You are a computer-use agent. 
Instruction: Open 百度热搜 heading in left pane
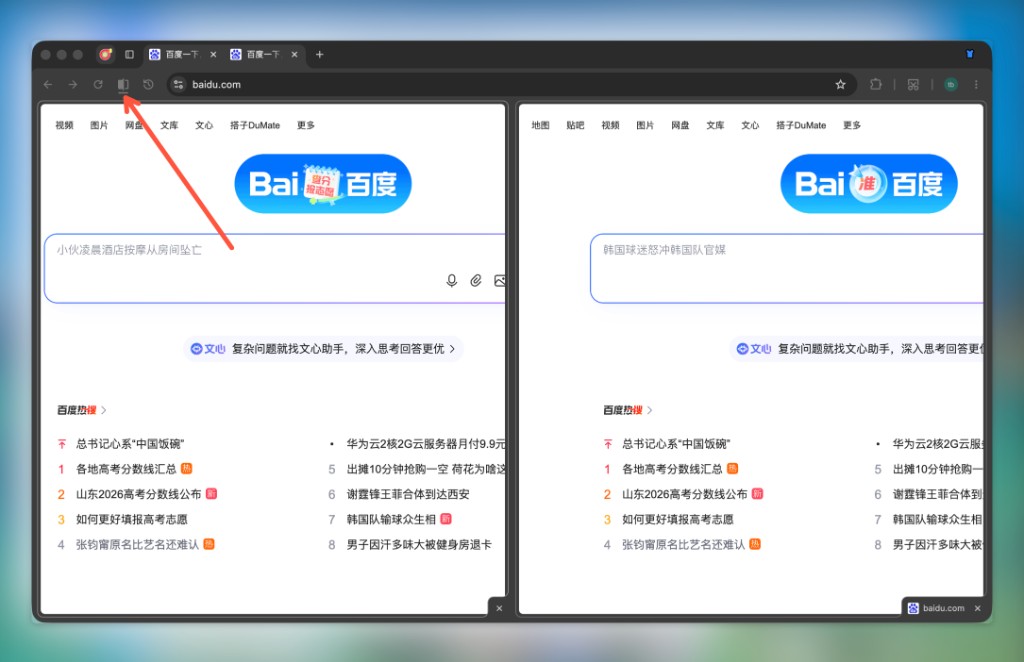point(81,410)
